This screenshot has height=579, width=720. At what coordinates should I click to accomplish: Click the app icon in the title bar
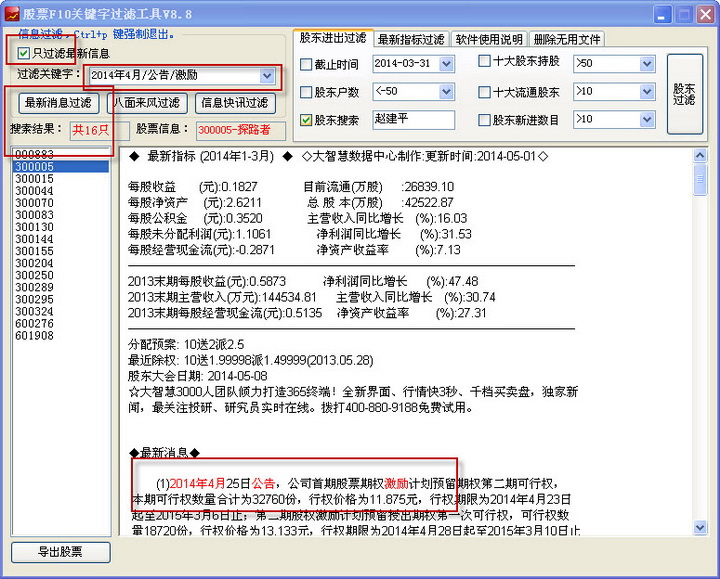click(x=13, y=14)
